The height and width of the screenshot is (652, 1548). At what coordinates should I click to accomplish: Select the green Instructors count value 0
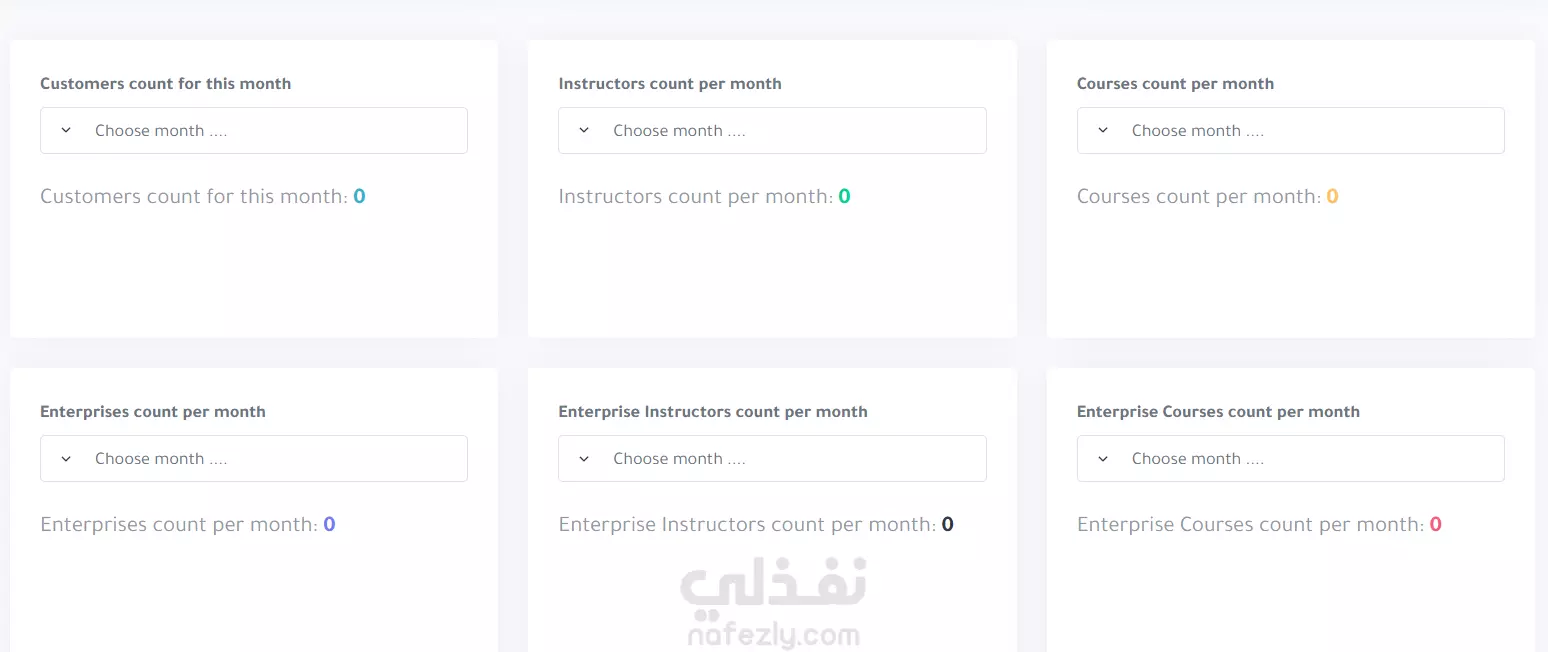(844, 197)
